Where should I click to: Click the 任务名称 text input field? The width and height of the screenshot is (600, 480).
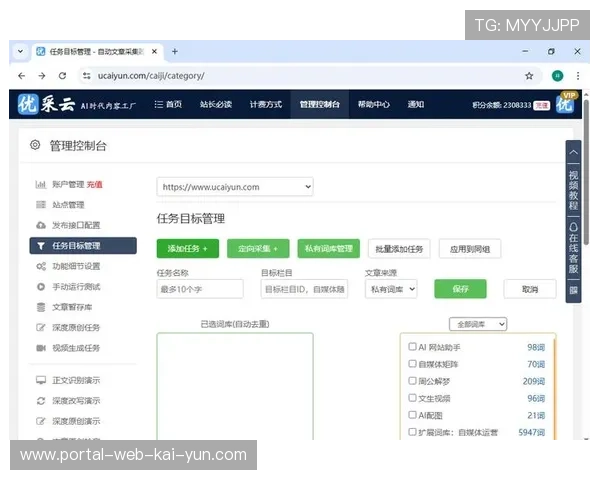(x=200, y=289)
